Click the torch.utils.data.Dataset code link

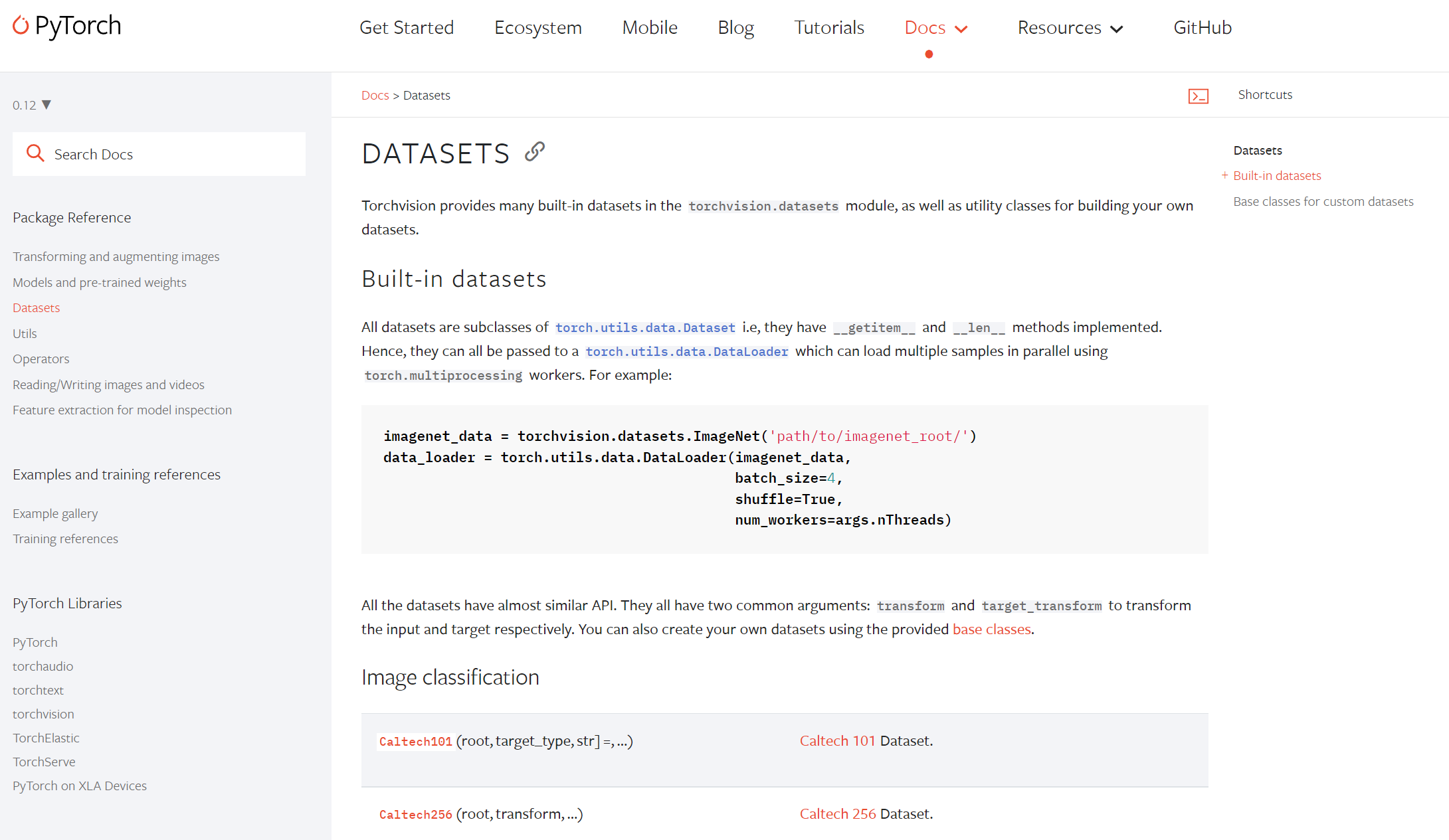645,327
